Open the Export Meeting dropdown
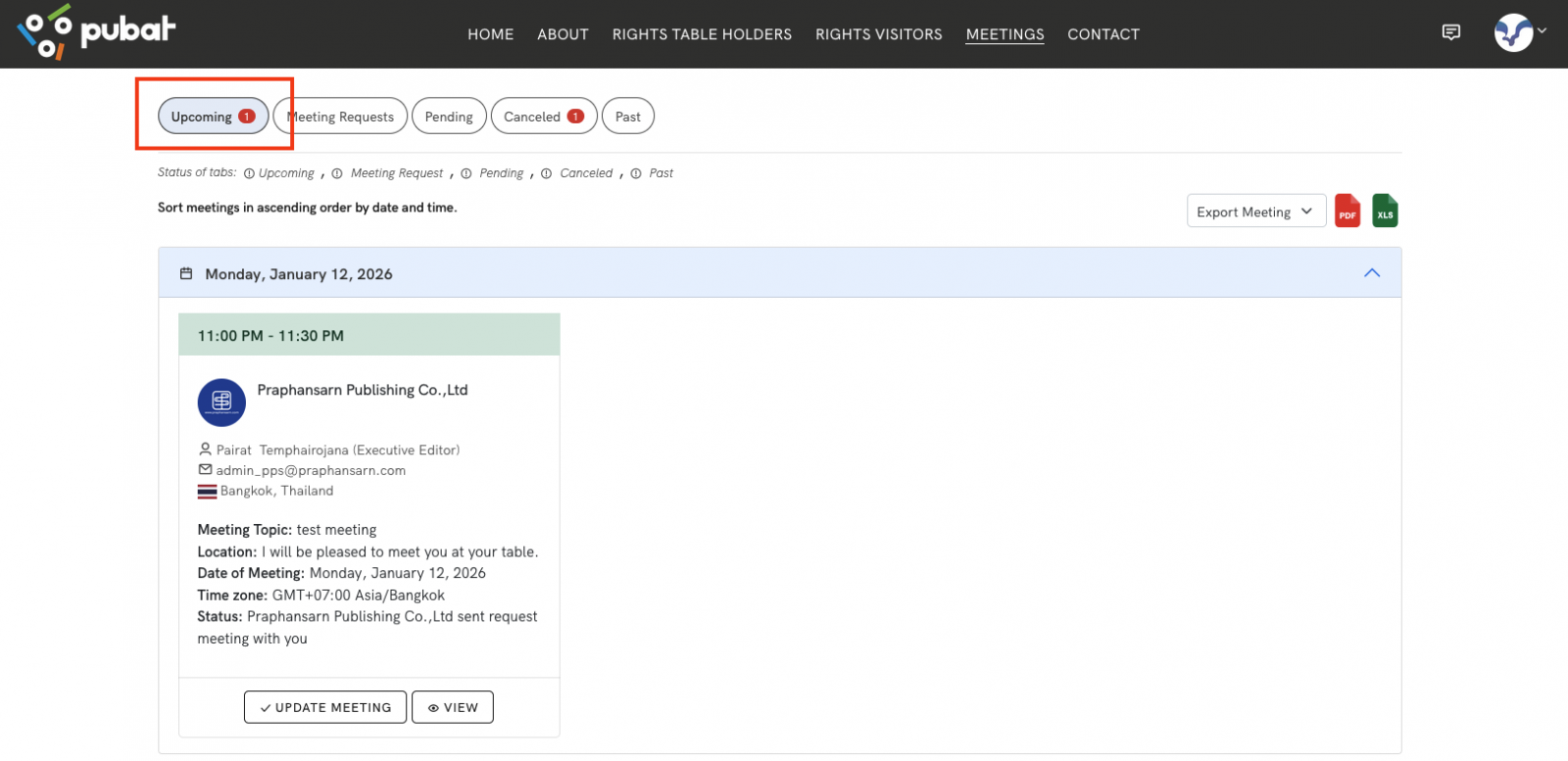This screenshot has height=761, width=1568. coord(1256,211)
